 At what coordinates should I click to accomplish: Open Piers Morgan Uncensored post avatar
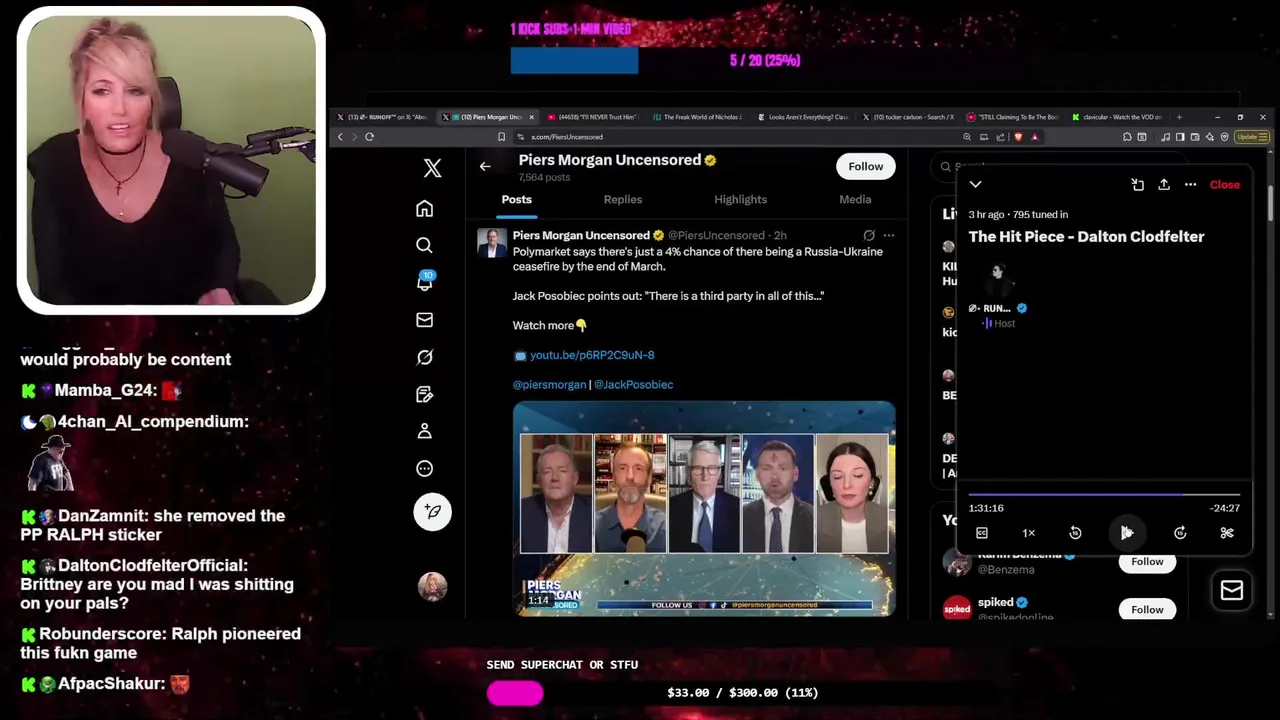[491, 243]
